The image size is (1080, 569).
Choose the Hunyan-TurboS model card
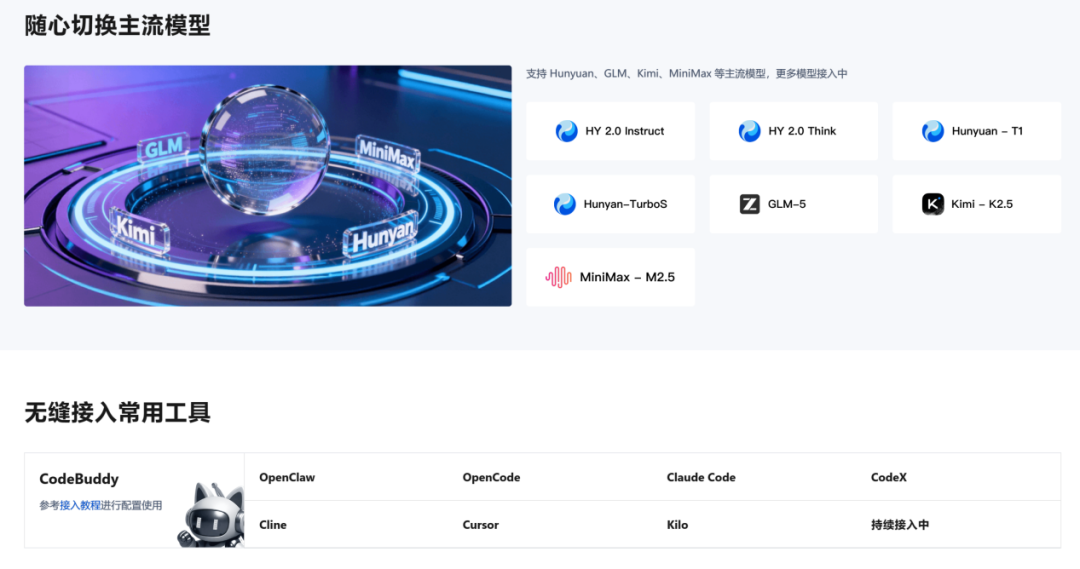coord(610,204)
